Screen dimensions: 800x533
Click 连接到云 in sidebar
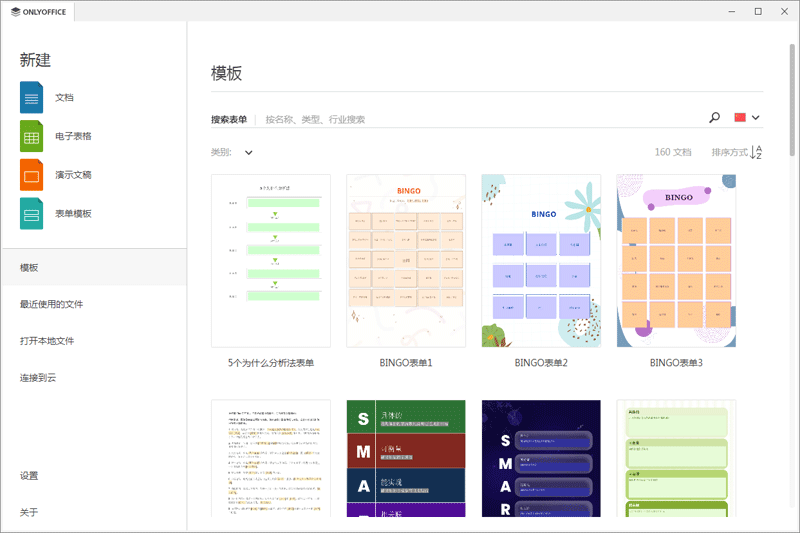click(38, 377)
